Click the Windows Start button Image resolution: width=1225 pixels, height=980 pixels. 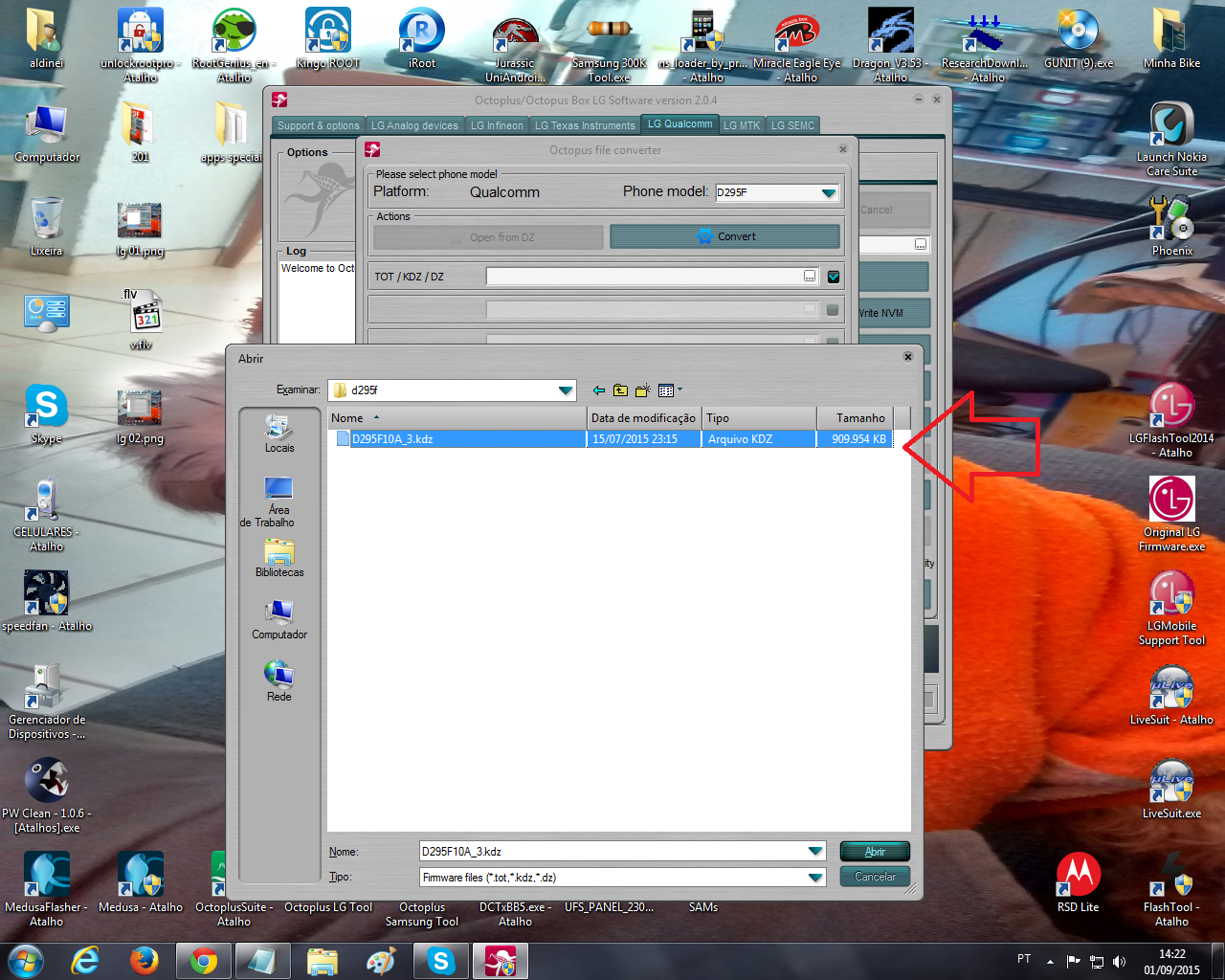(26, 961)
